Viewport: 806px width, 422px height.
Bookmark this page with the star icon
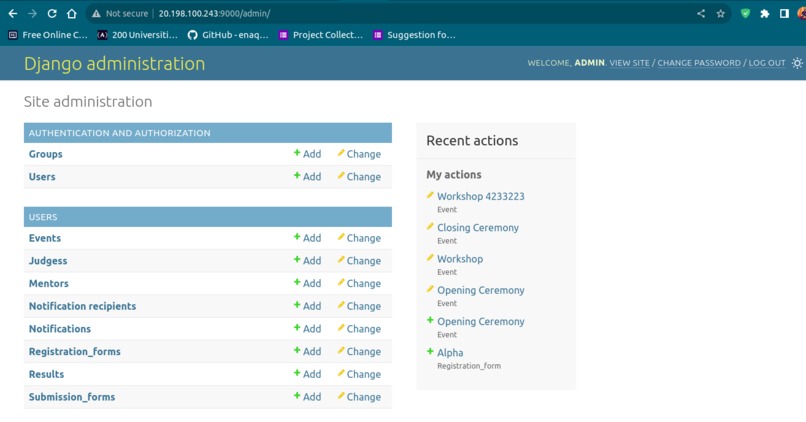(x=721, y=14)
